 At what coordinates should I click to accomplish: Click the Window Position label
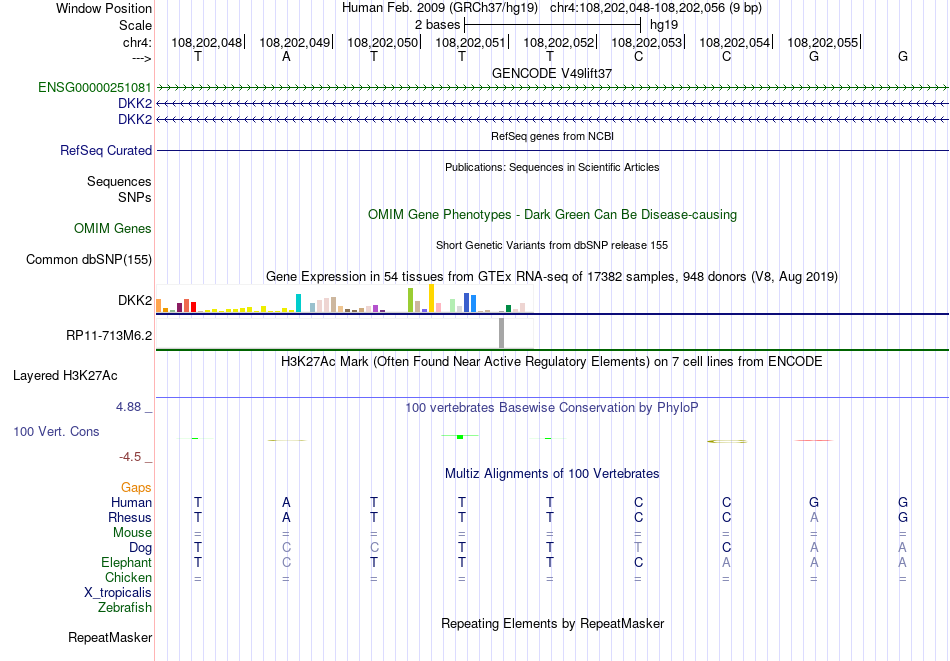(104, 8)
